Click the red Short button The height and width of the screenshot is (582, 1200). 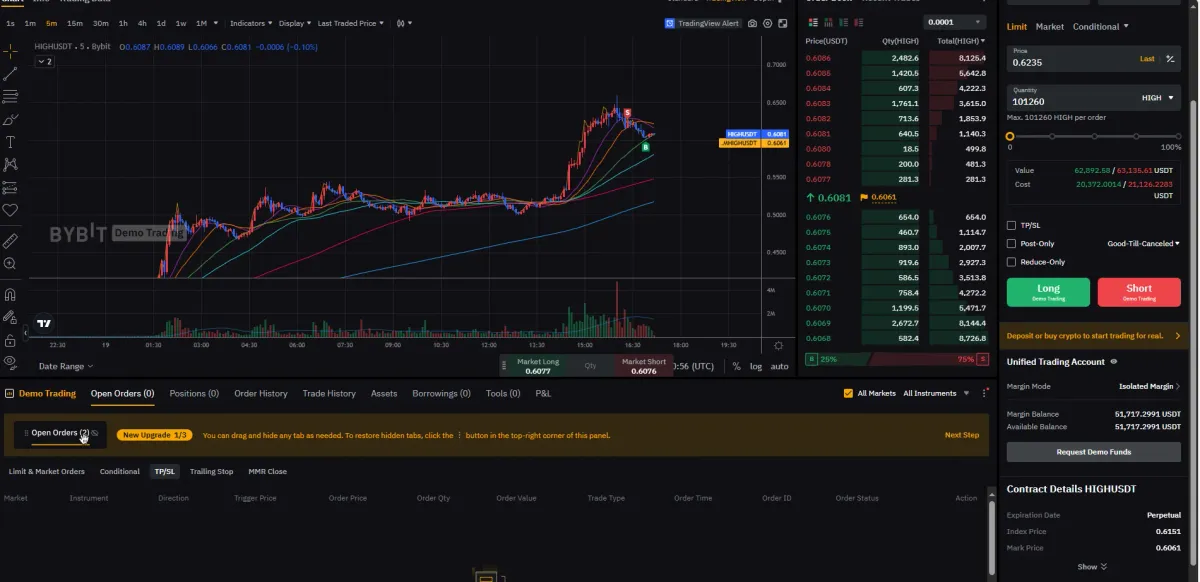[1139, 292]
